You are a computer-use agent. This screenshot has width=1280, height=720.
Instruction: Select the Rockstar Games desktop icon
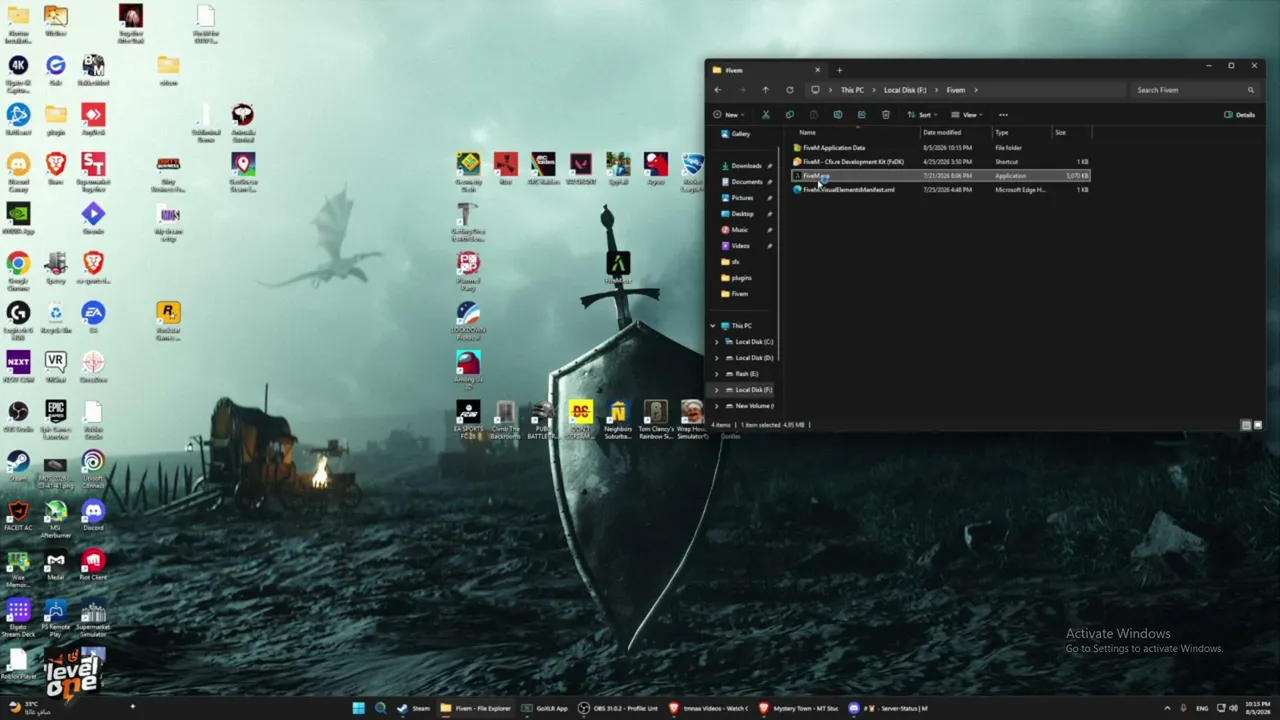(168, 320)
